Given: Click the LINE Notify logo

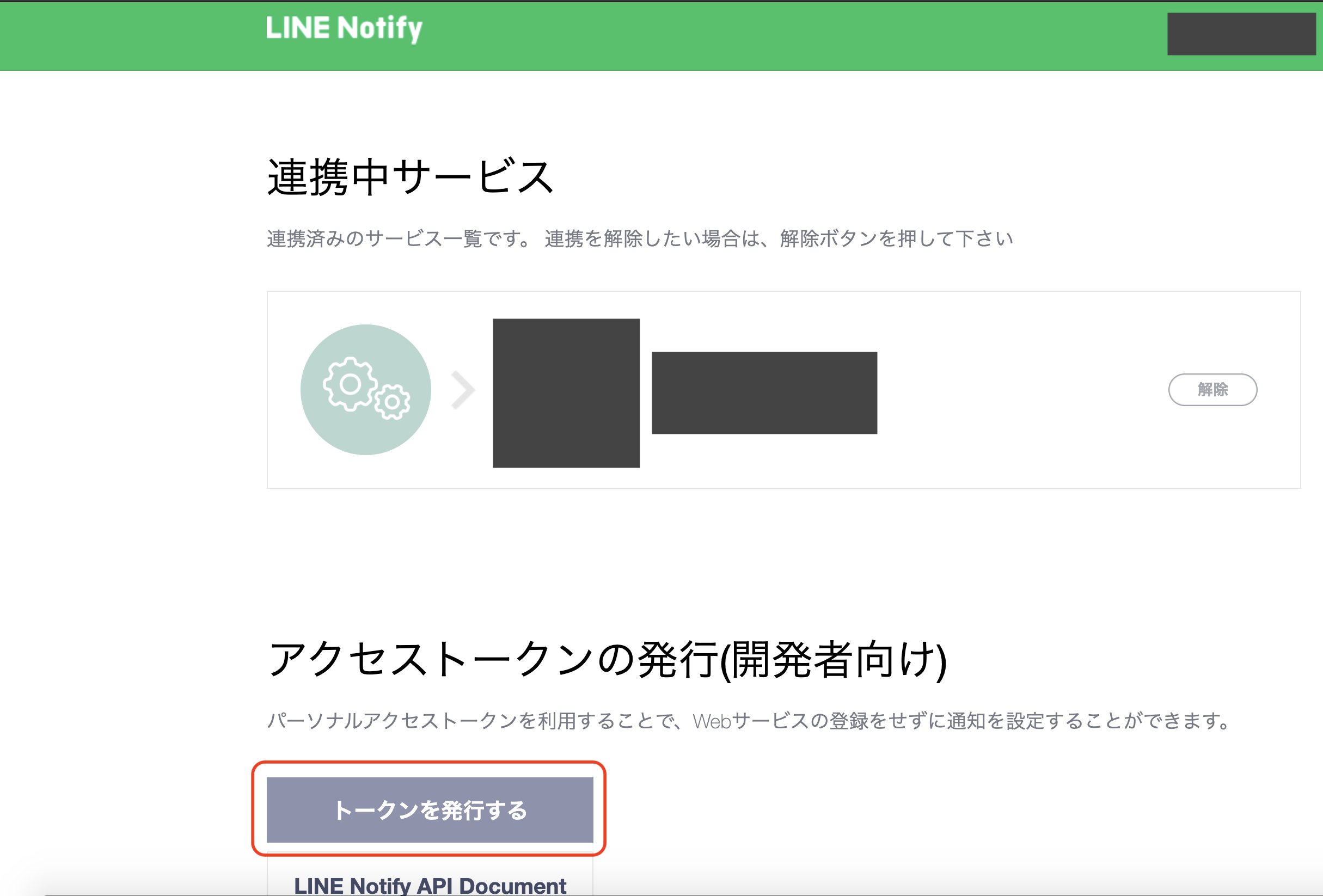Looking at the screenshot, I should pyautogui.click(x=344, y=28).
